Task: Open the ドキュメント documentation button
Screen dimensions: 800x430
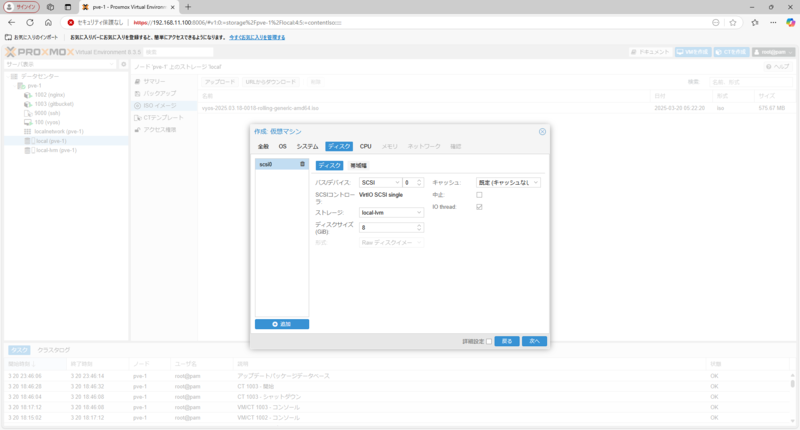Action: point(649,52)
